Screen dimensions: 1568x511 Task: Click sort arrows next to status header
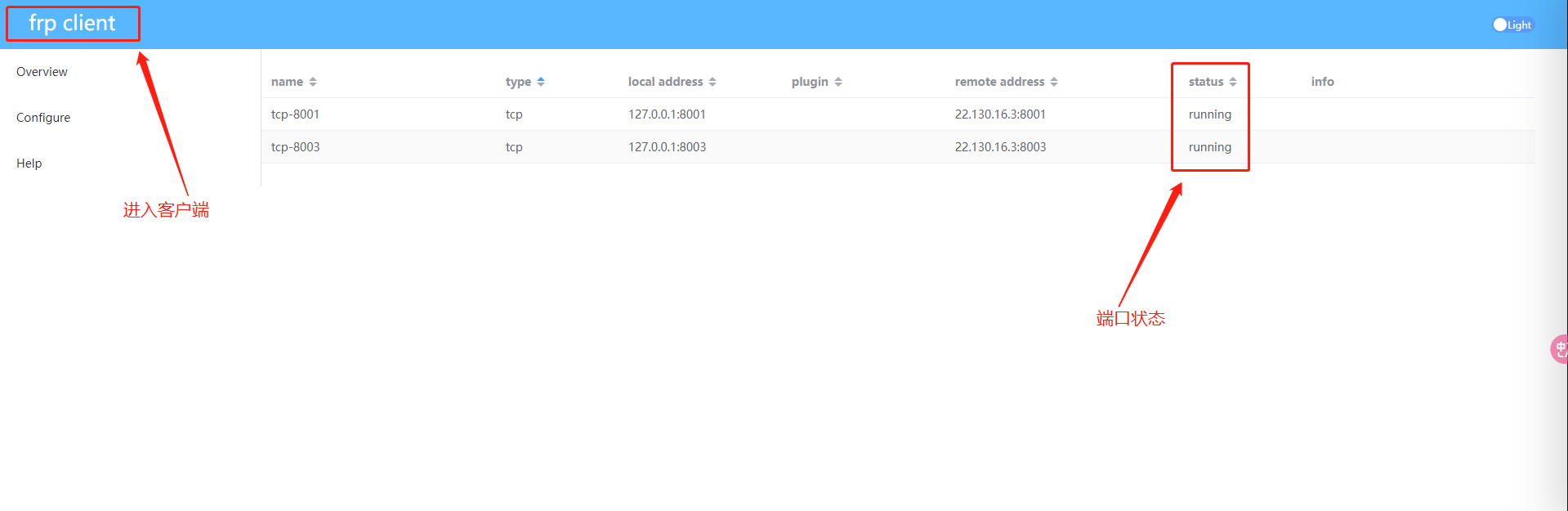tap(1233, 82)
